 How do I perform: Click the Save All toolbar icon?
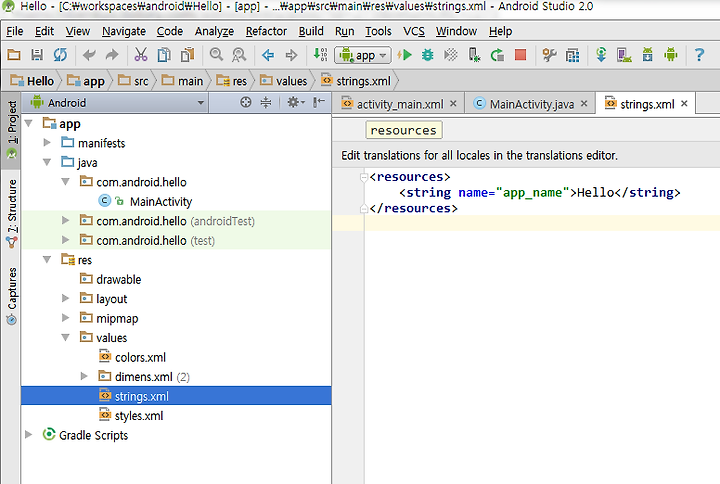(37, 55)
